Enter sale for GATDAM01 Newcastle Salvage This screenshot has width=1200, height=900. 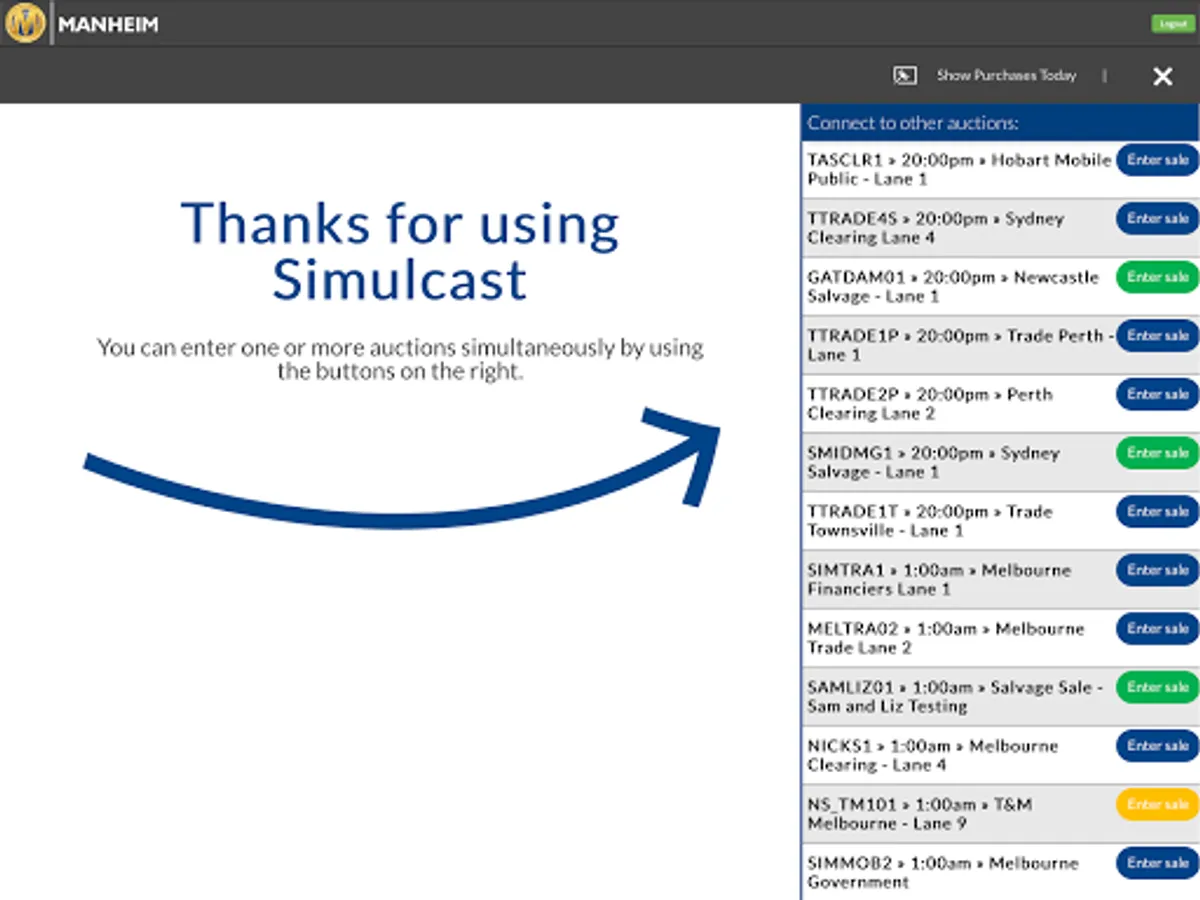pos(1157,277)
